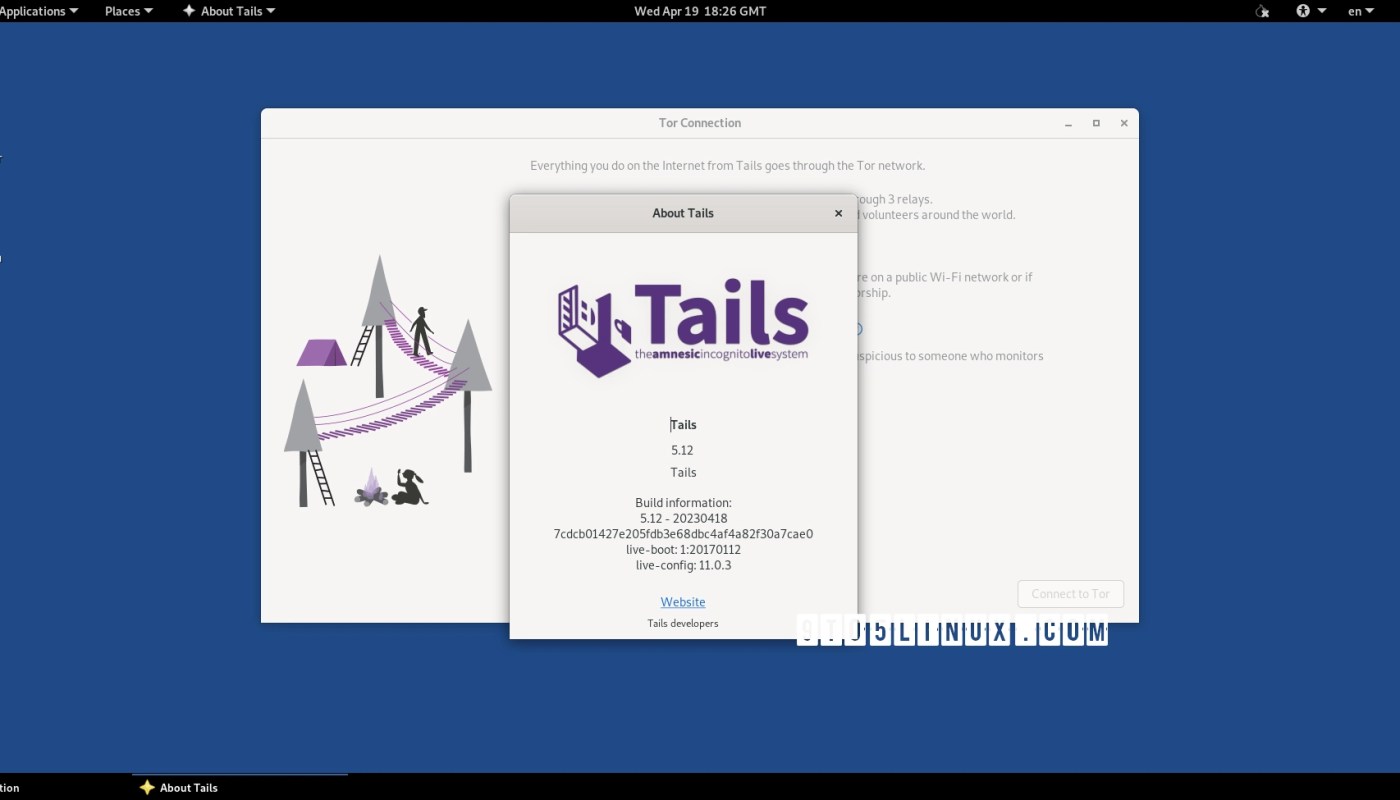Click the live-config: 11.0.3 line

(683, 565)
